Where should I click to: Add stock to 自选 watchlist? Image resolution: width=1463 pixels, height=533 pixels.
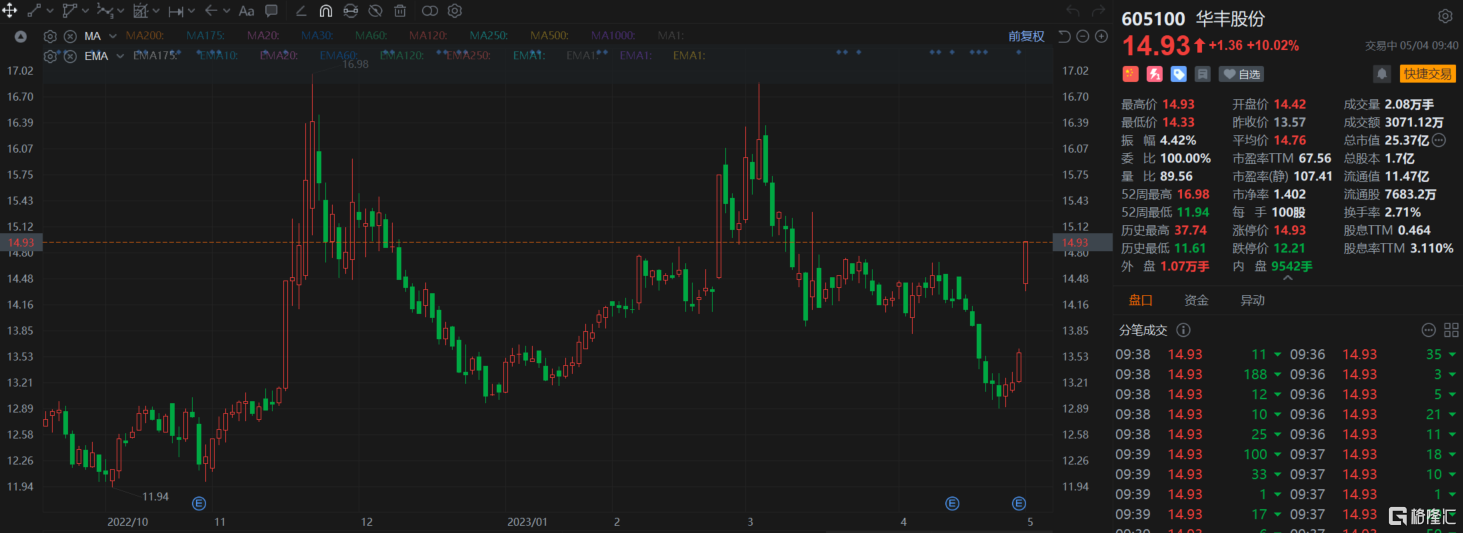1241,74
